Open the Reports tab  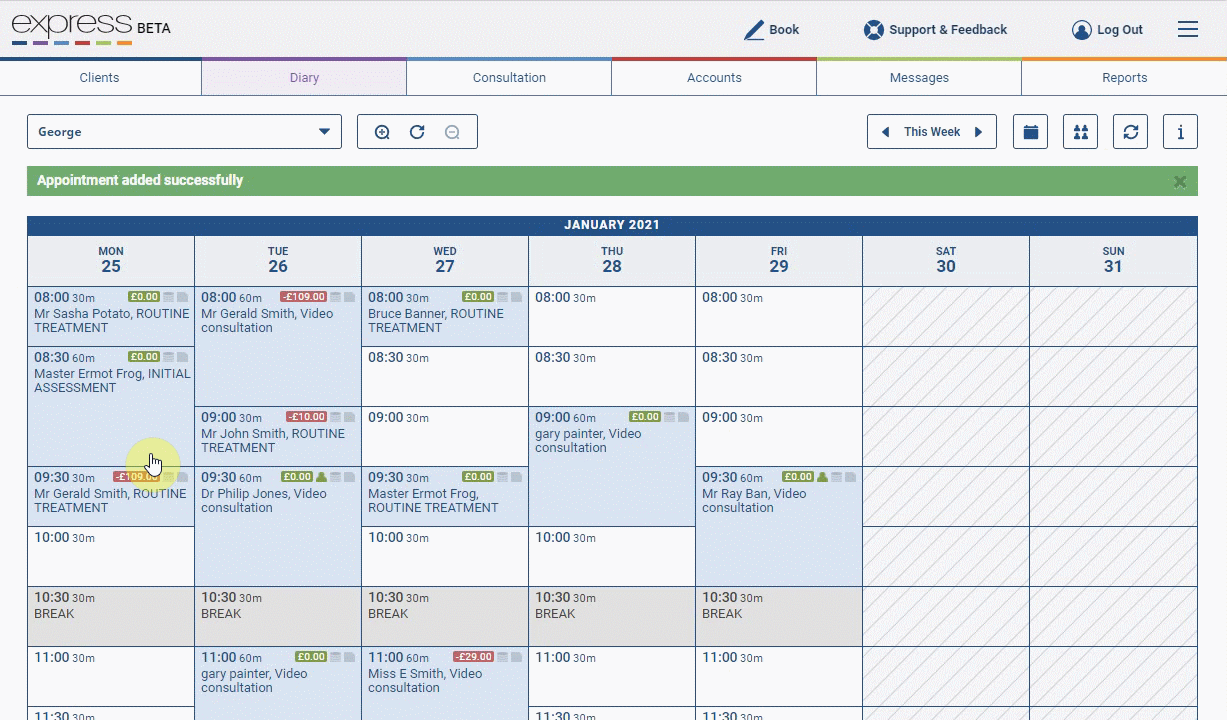(x=1124, y=78)
